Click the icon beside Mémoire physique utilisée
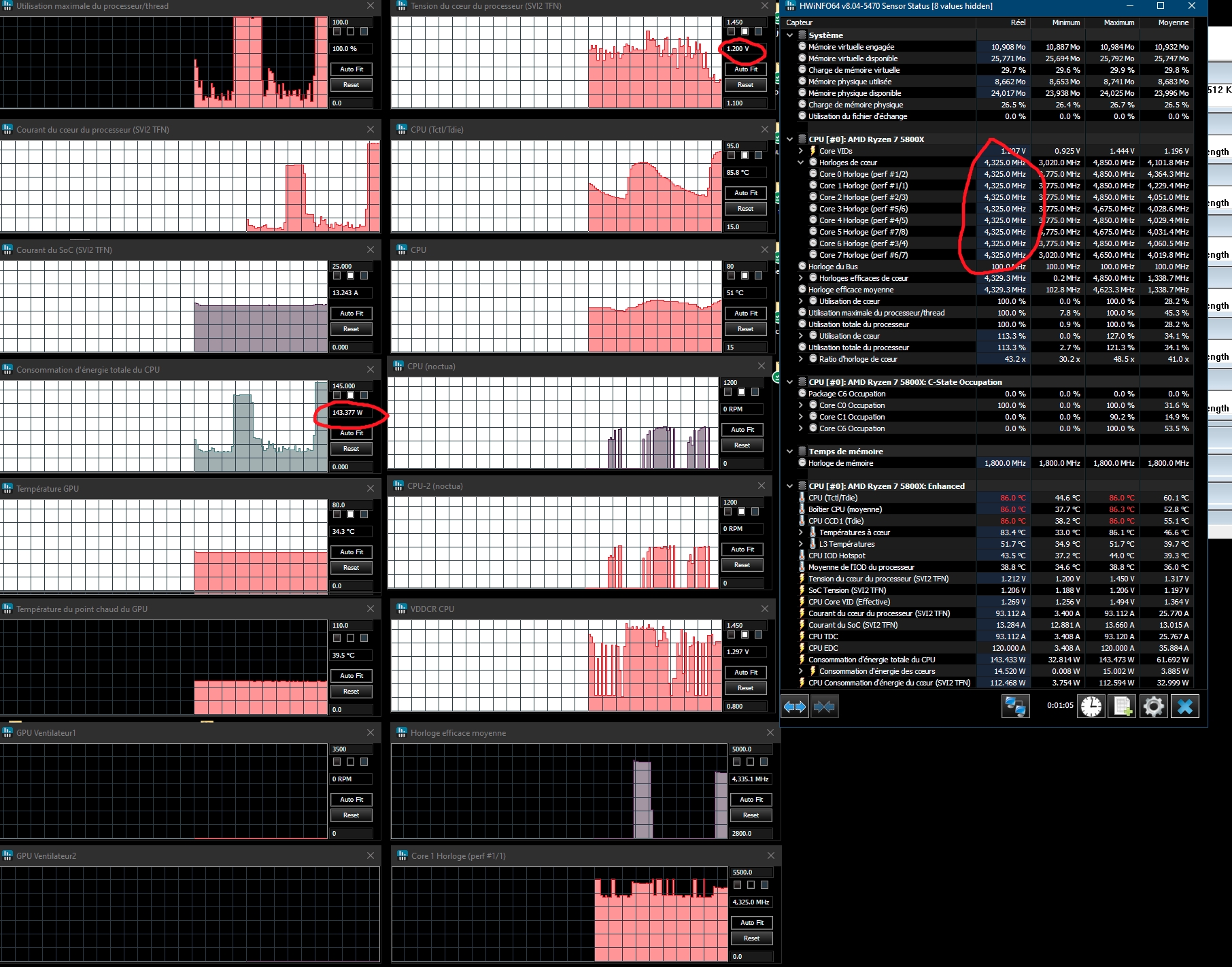This screenshot has width=1232, height=967. point(802,82)
